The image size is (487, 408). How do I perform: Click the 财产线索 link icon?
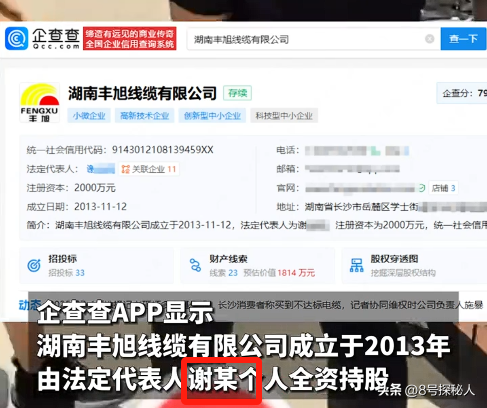[x=195, y=266]
